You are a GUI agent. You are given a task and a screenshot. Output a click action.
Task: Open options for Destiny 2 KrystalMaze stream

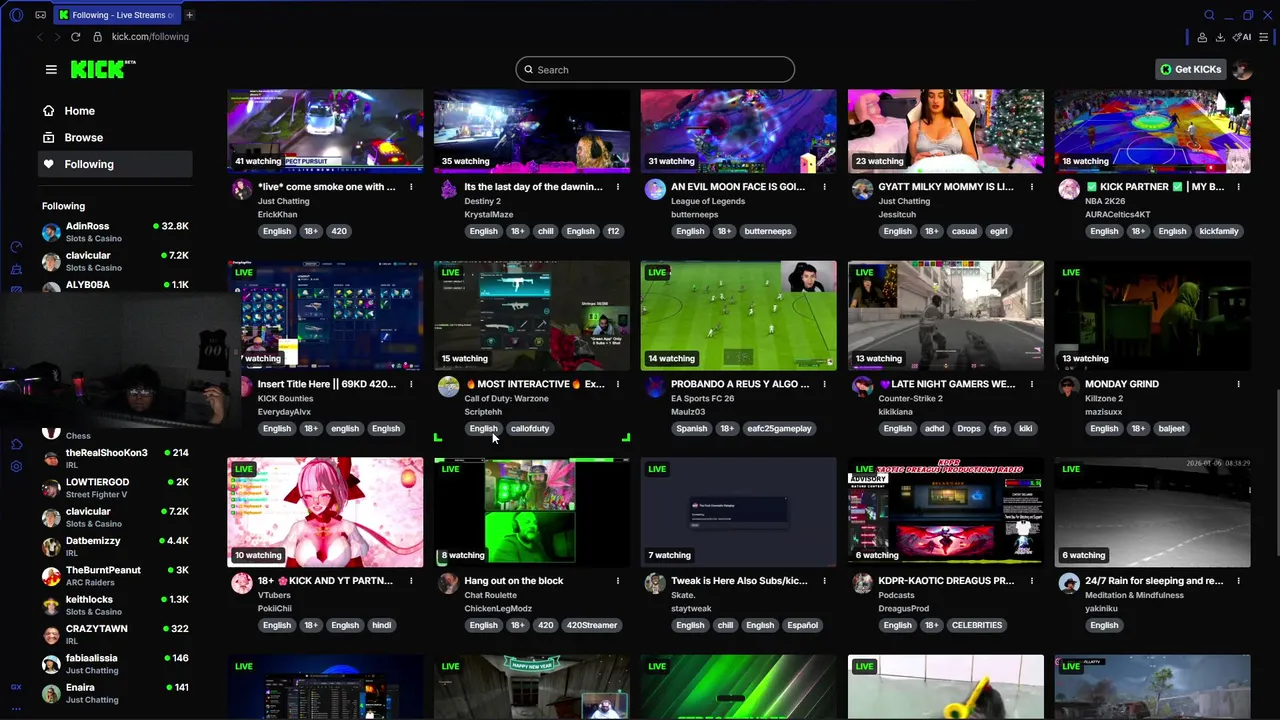click(x=618, y=187)
